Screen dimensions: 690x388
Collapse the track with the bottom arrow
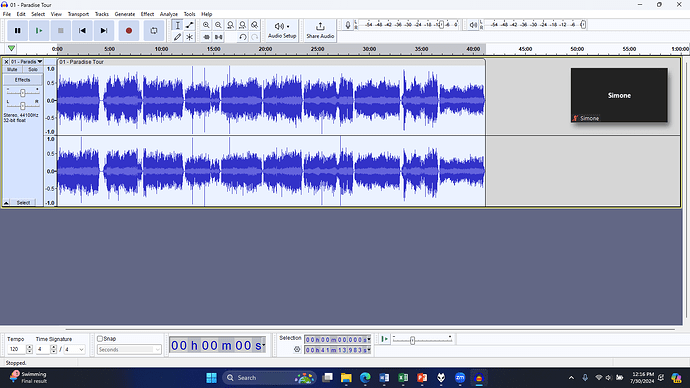(6, 203)
